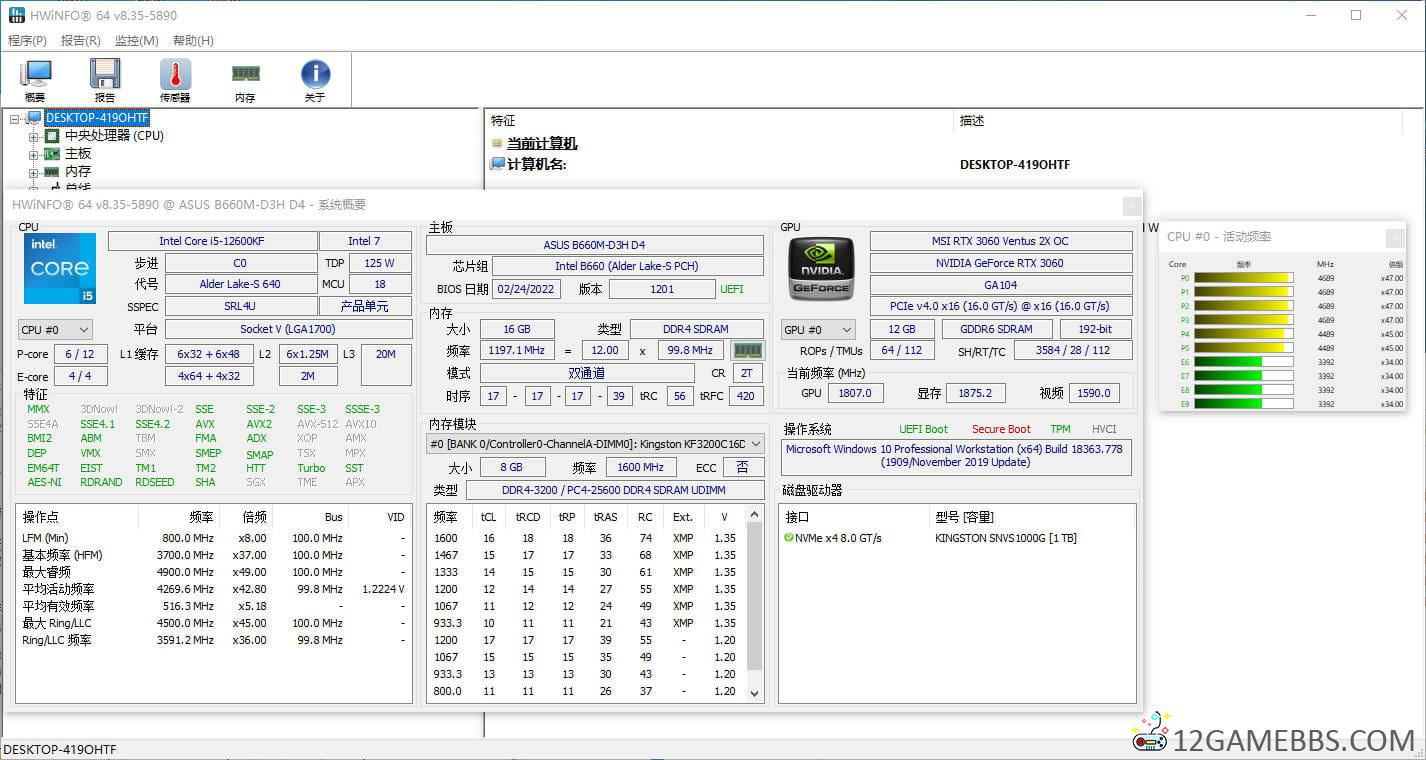Image resolution: width=1426 pixels, height=760 pixels.
Task: Collapse the DESKTOP-419OHTF tree root
Action: (15, 118)
